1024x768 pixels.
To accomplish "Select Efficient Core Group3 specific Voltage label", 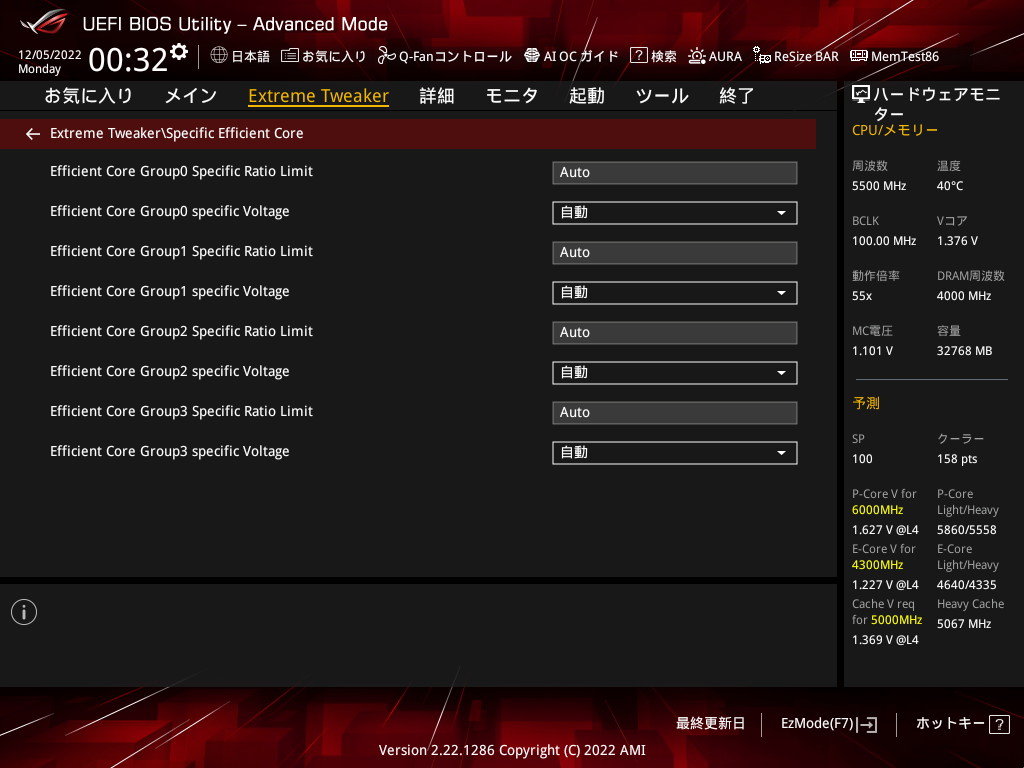I will tap(170, 451).
